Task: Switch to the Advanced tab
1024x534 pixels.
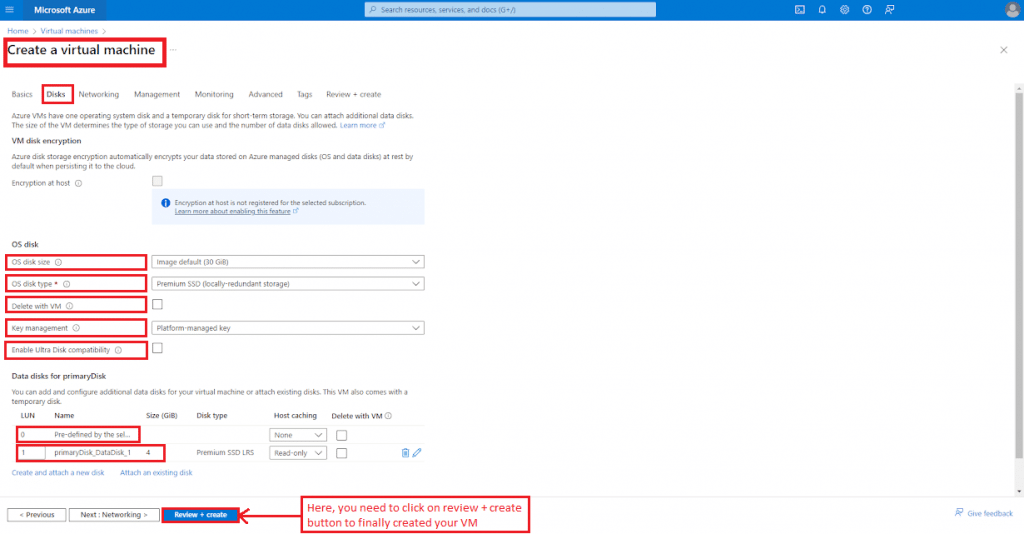Action: [x=265, y=95]
